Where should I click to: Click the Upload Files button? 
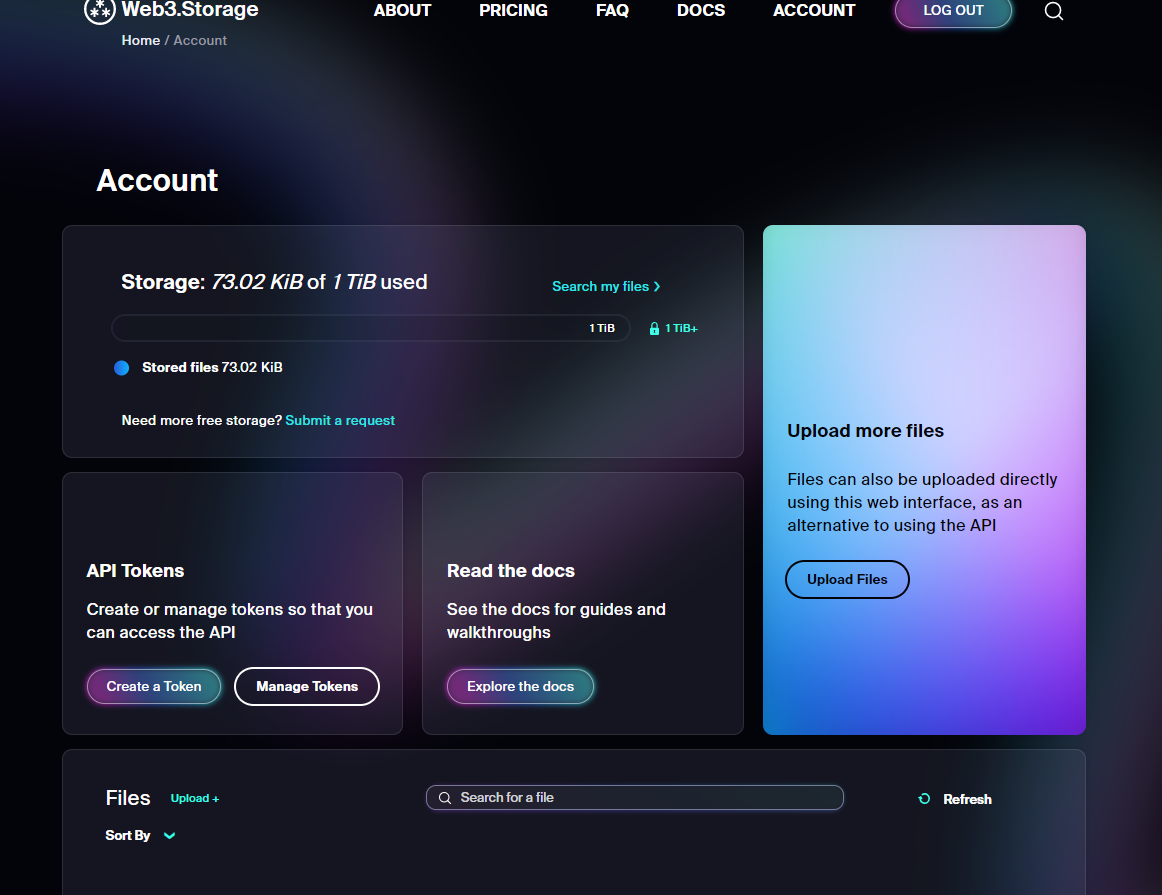click(847, 579)
